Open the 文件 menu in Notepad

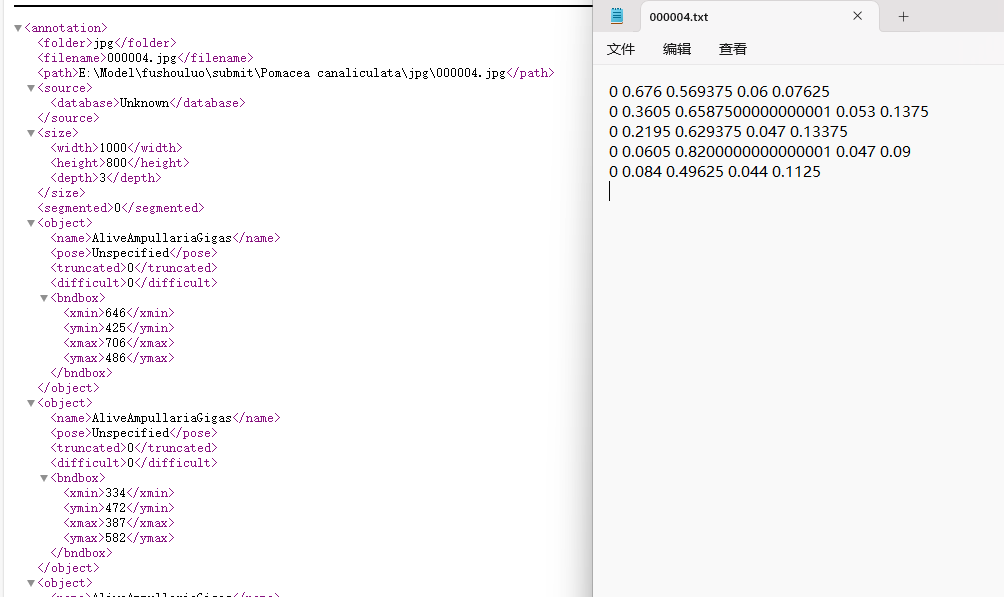(622, 48)
